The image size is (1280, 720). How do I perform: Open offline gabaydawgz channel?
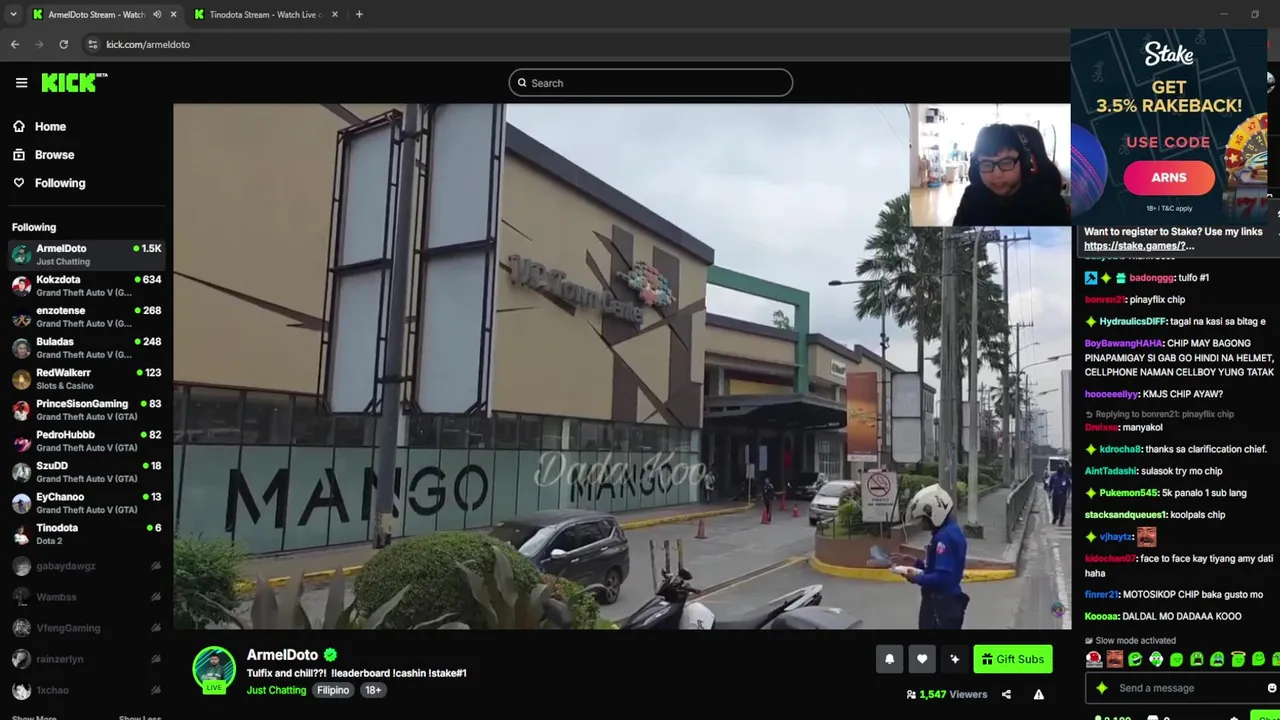click(86, 566)
